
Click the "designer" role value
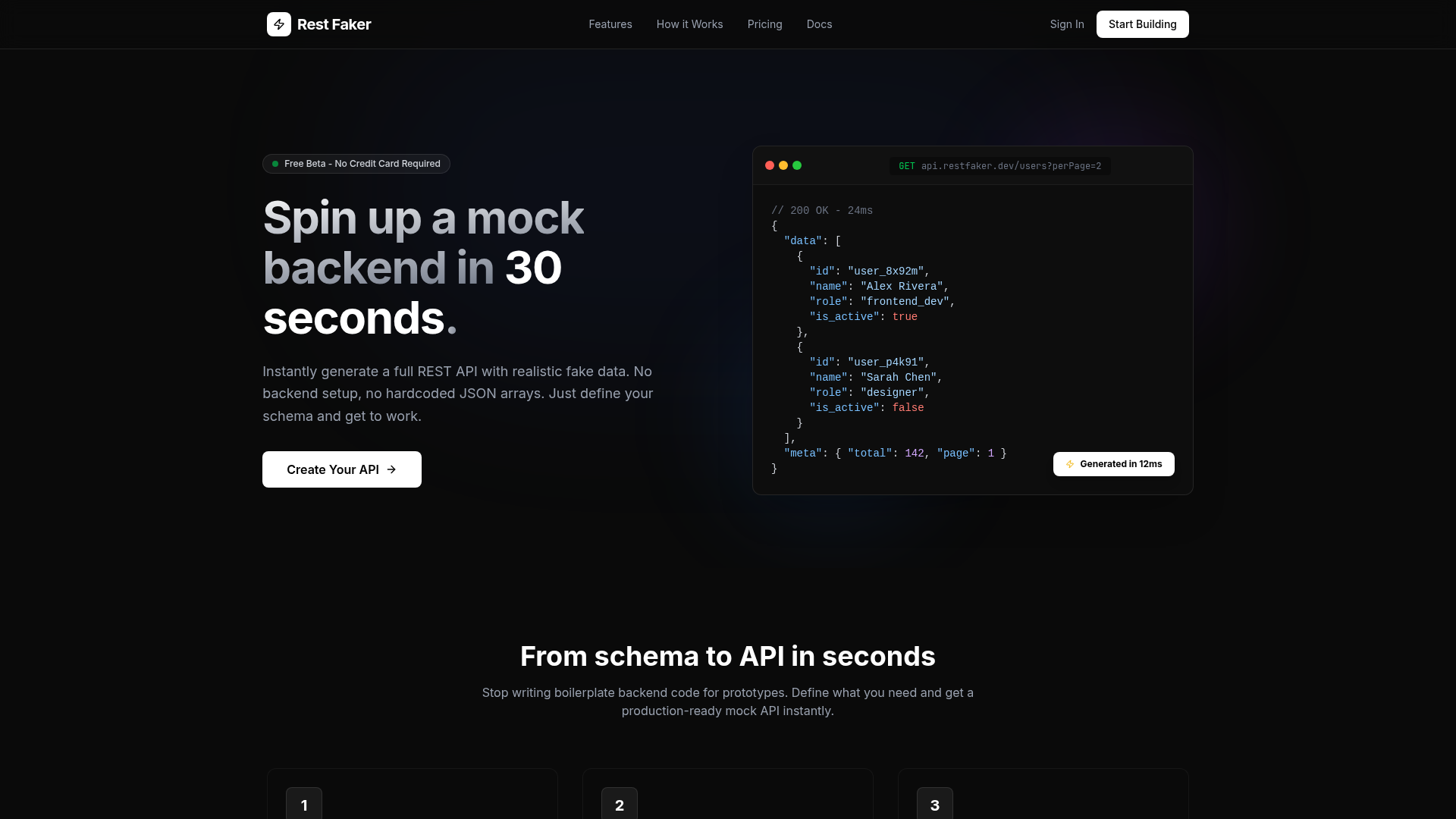[893, 393]
